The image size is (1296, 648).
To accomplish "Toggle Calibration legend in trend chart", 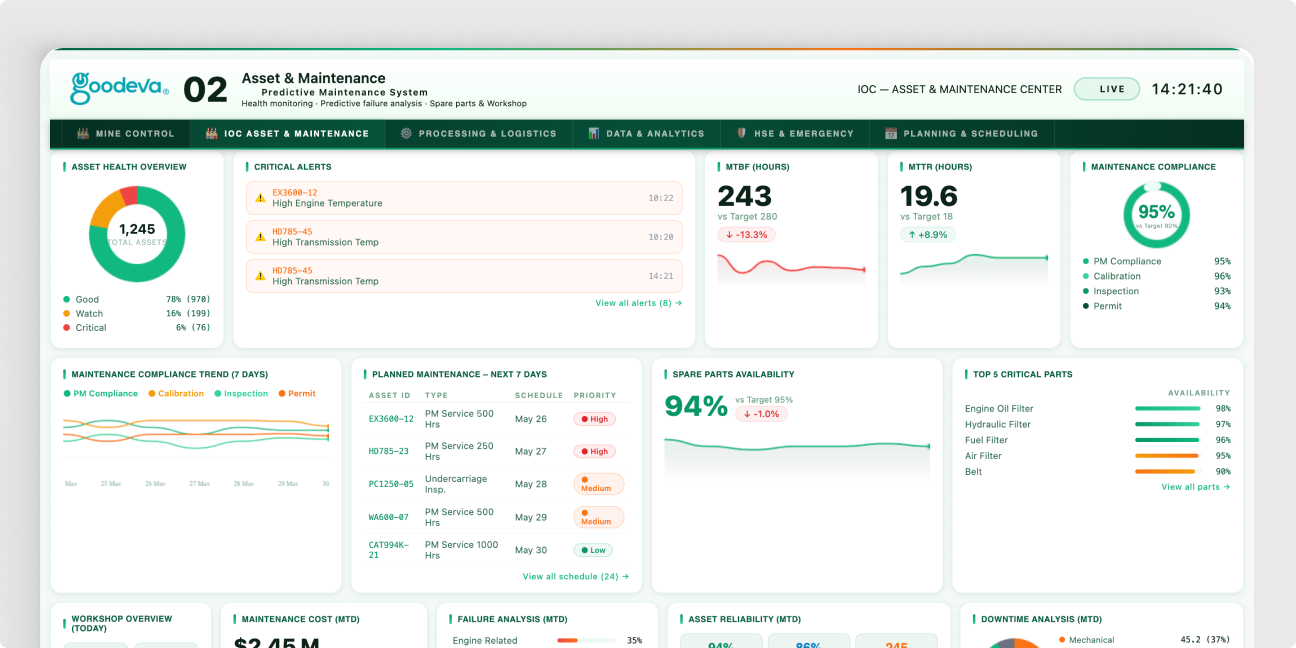I will pos(176,393).
